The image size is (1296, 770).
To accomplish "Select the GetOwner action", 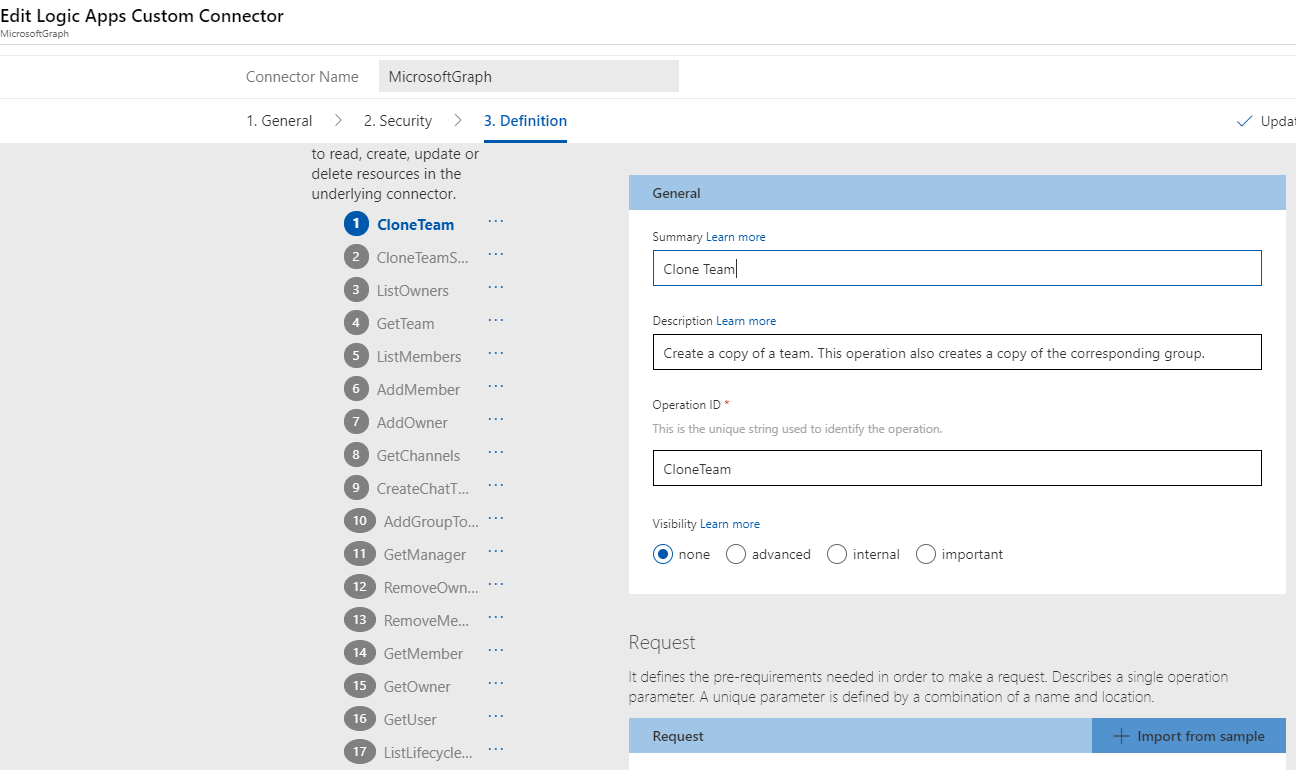I will [417, 686].
